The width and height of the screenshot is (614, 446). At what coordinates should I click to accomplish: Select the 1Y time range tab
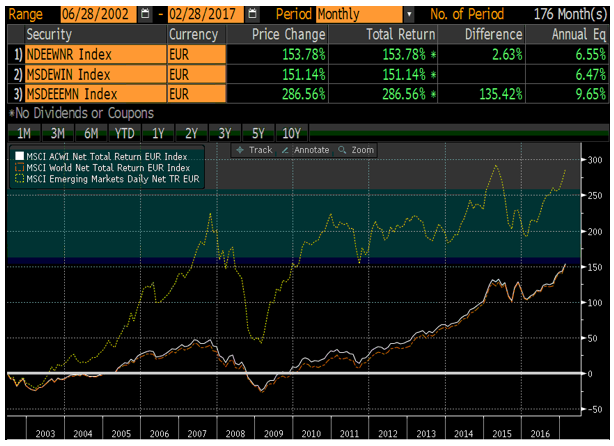[156, 132]
